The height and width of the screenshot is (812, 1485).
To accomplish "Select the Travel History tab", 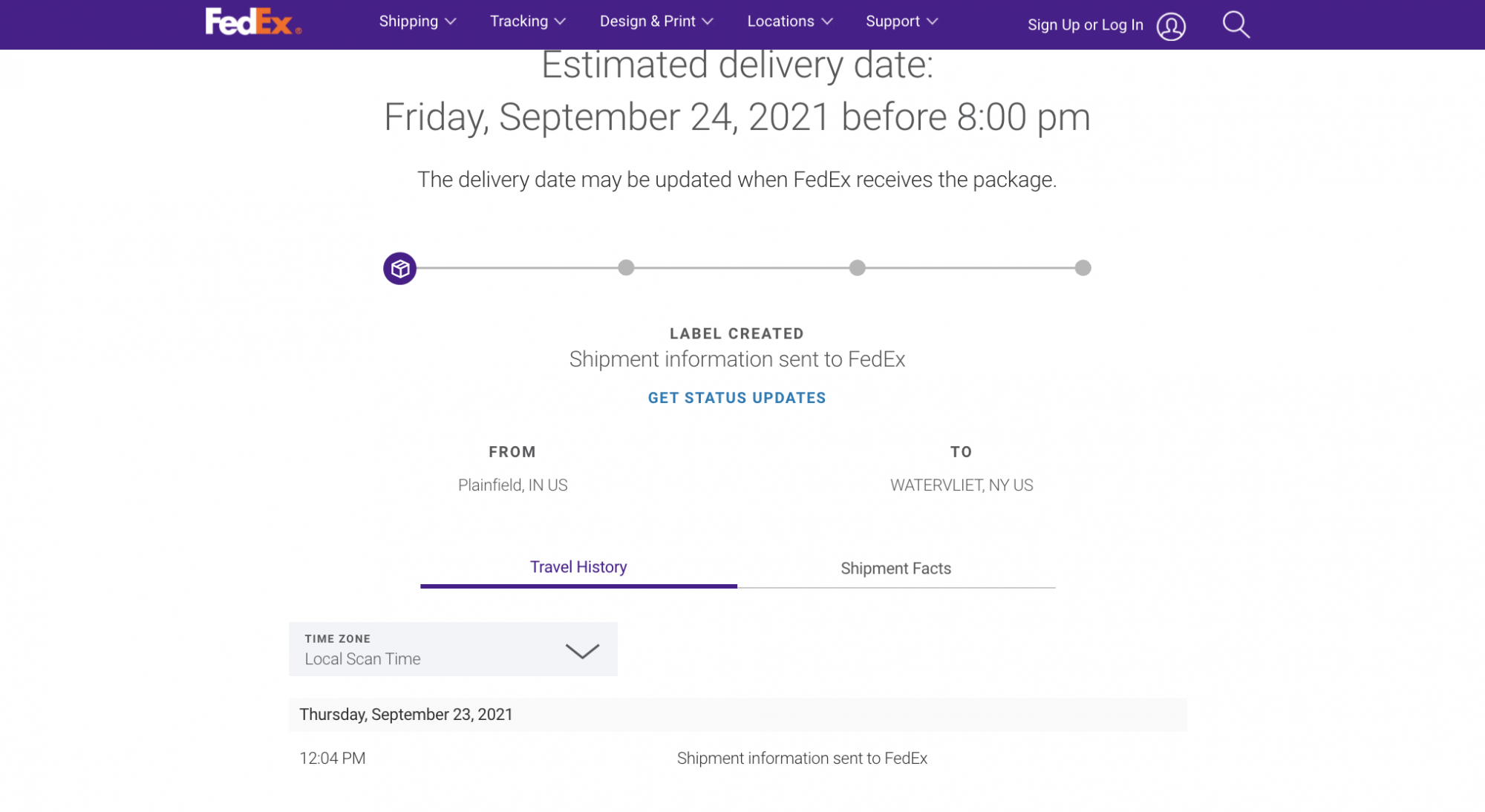I will 578,567.
